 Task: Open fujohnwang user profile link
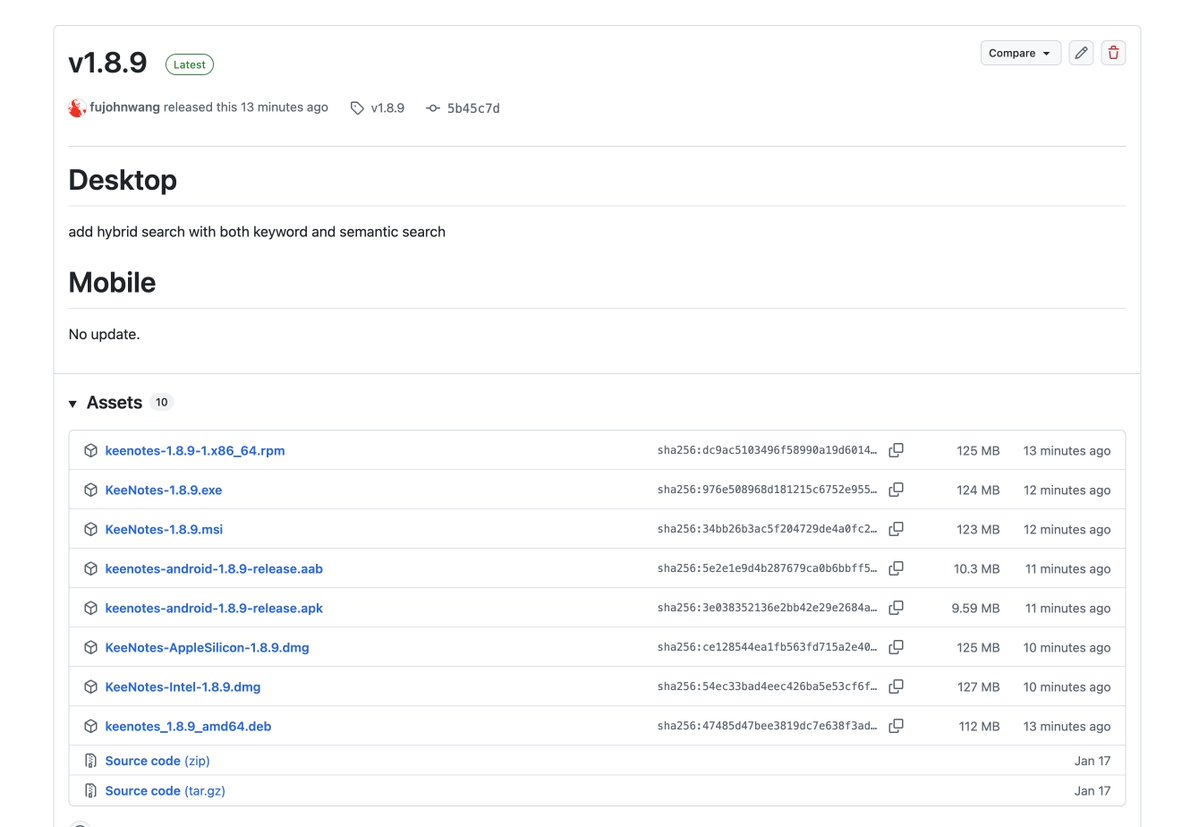[x=125, y=107]
